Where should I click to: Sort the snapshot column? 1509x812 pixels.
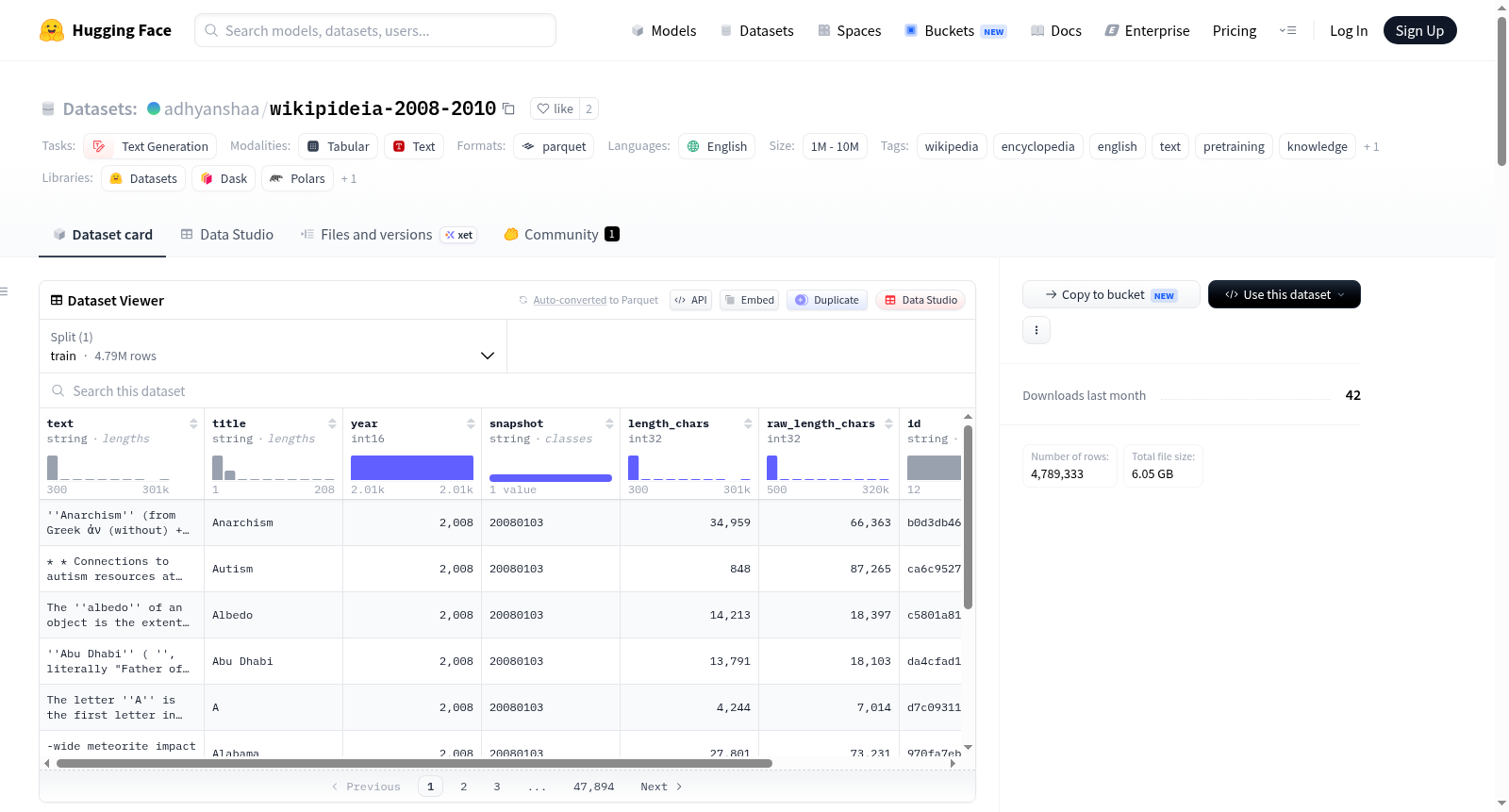point(609,423)
